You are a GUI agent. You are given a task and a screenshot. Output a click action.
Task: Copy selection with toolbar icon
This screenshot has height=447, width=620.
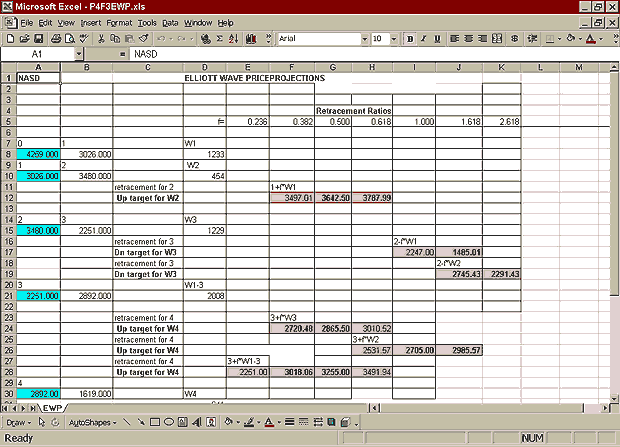(x=115, y=38)
